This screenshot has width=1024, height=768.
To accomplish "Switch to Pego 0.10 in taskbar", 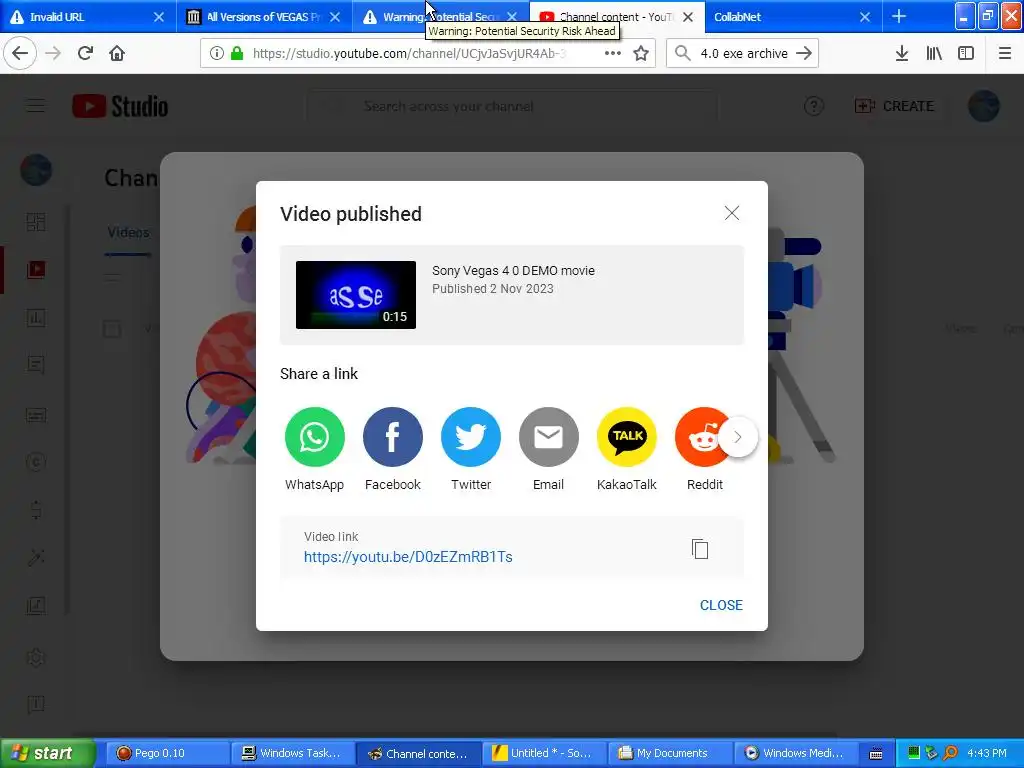I will pyautogui.click(x=167, y=753).
